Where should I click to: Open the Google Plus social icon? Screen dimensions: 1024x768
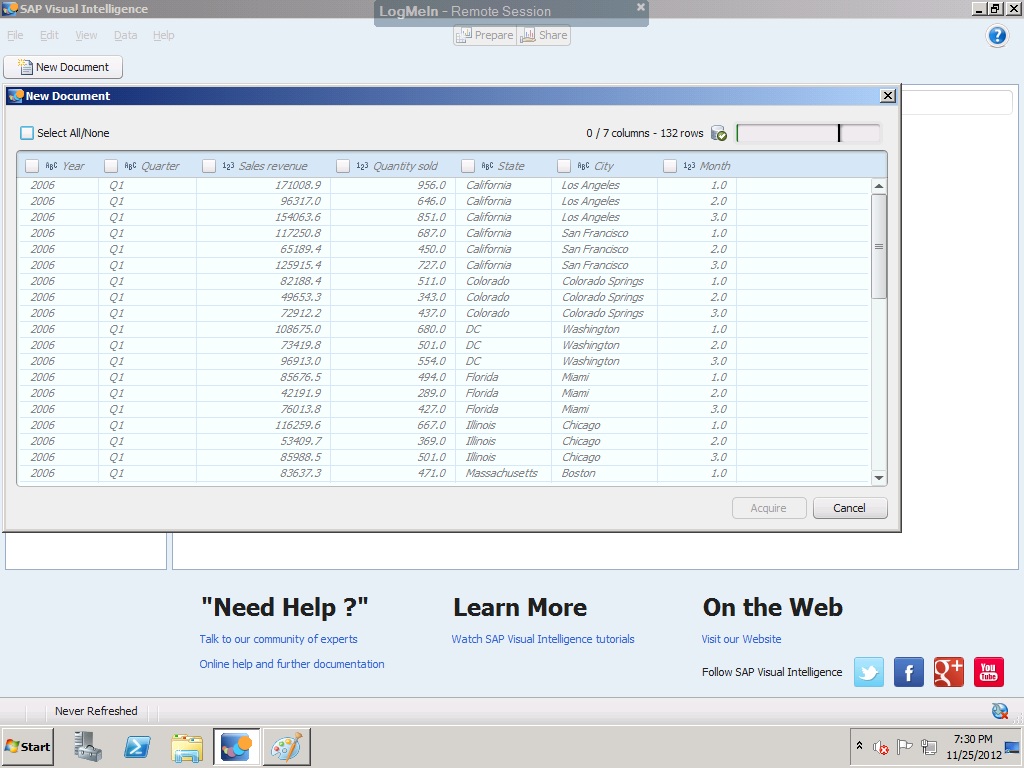pos(948,672)
